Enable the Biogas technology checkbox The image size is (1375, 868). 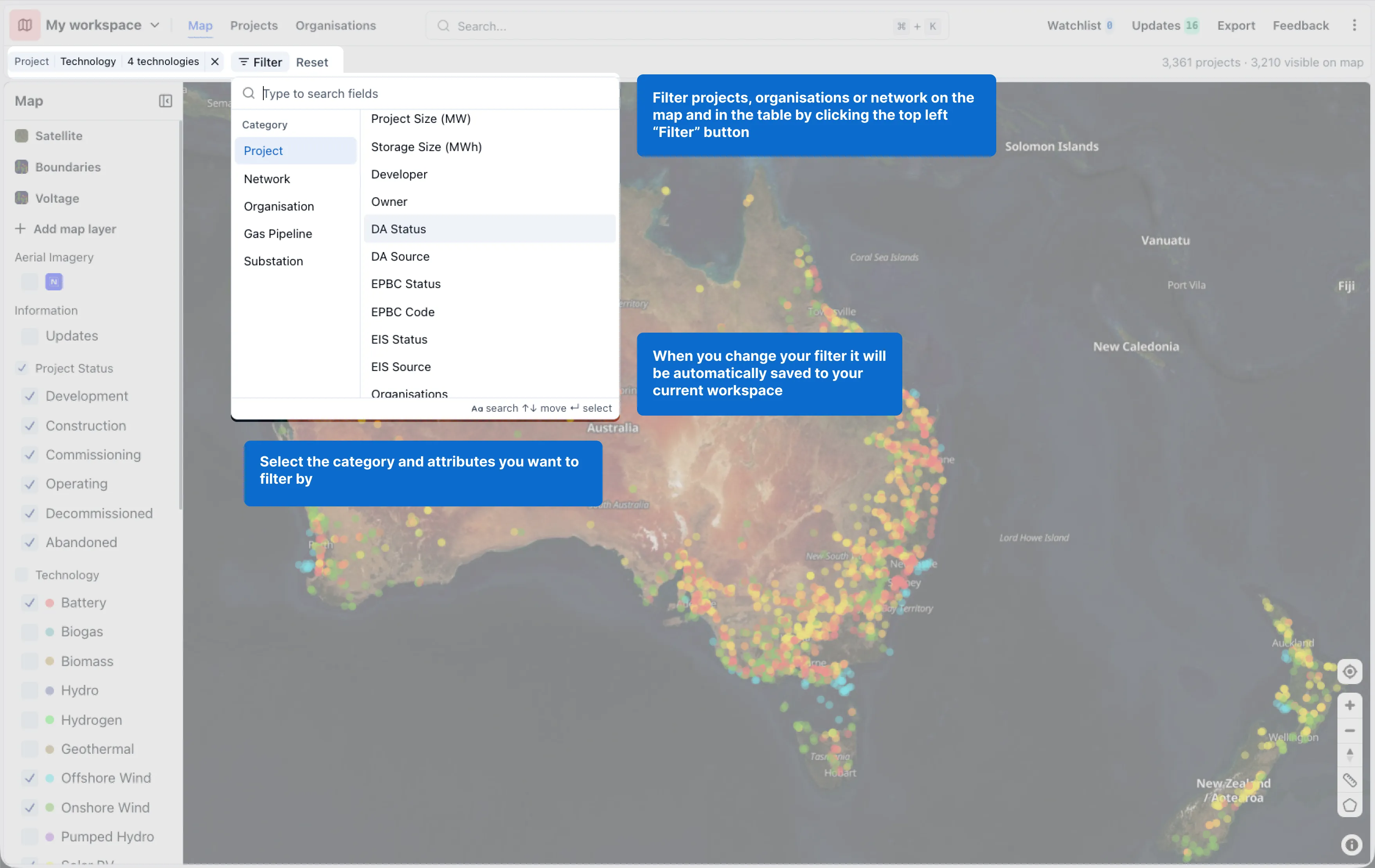click(30, 632)
